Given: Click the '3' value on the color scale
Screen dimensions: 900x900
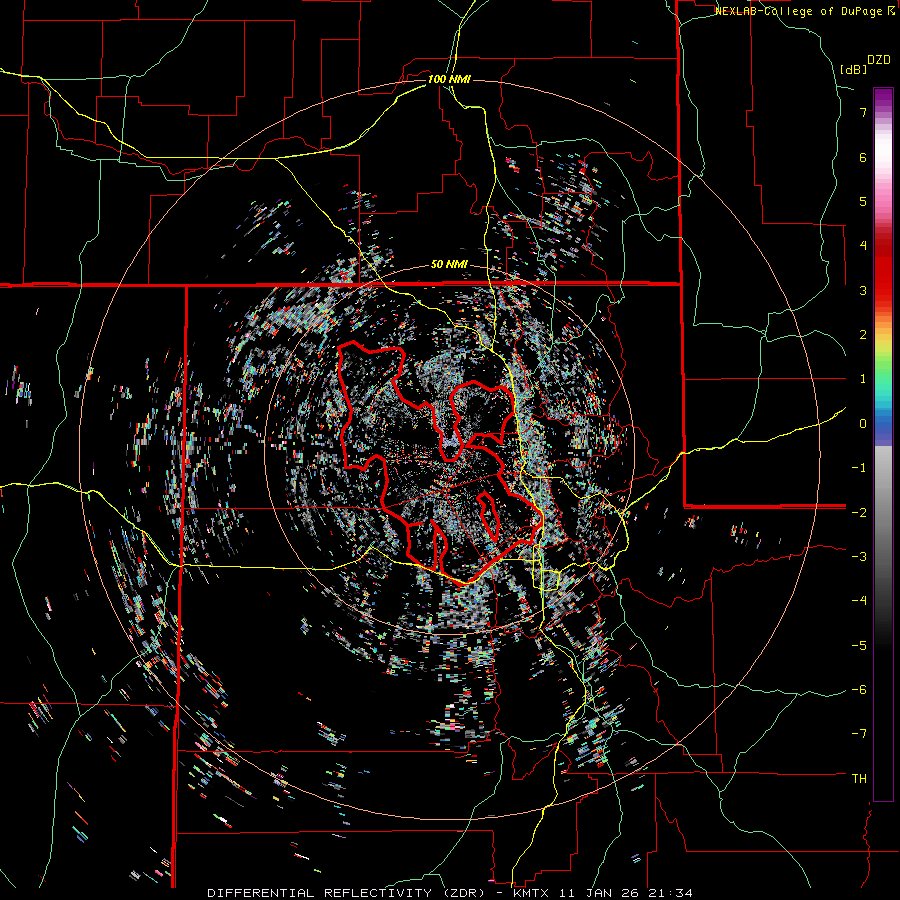Looking at the screenshot, I should click(863, 290).
